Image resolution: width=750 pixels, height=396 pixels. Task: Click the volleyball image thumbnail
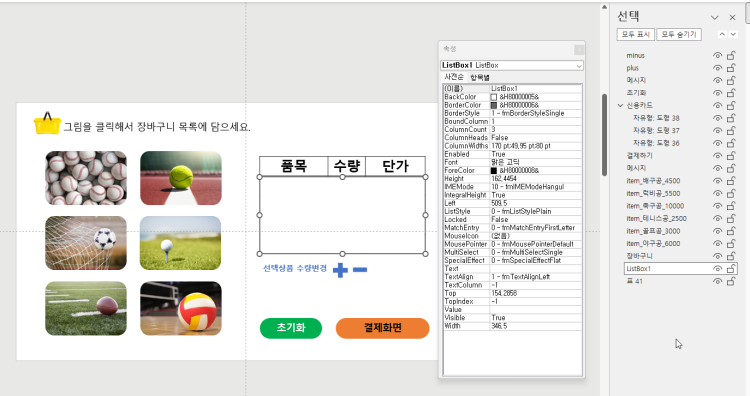181,308
